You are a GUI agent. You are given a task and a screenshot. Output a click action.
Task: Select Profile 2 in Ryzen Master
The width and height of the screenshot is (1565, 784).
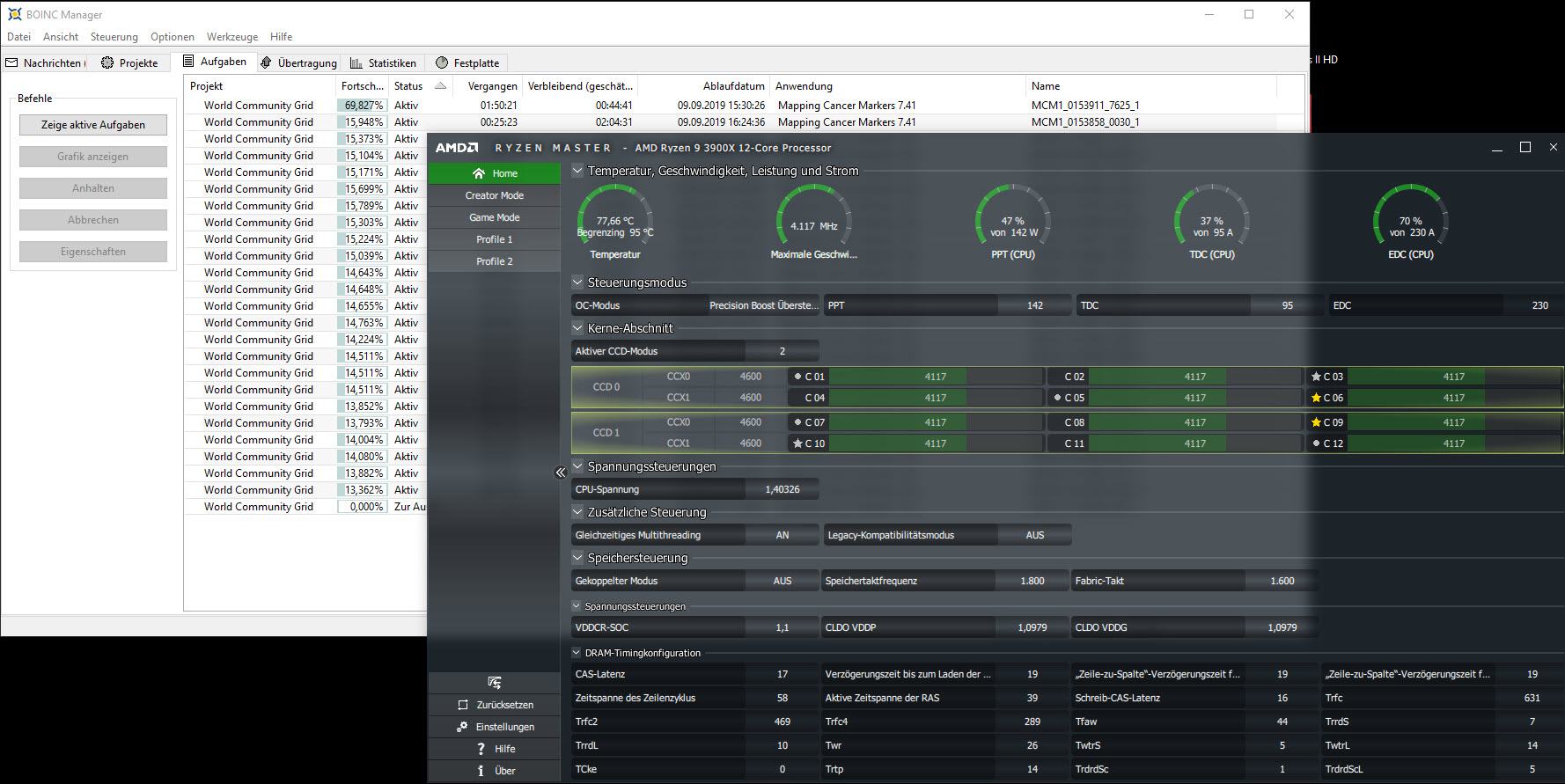click(x=495, y=261)
